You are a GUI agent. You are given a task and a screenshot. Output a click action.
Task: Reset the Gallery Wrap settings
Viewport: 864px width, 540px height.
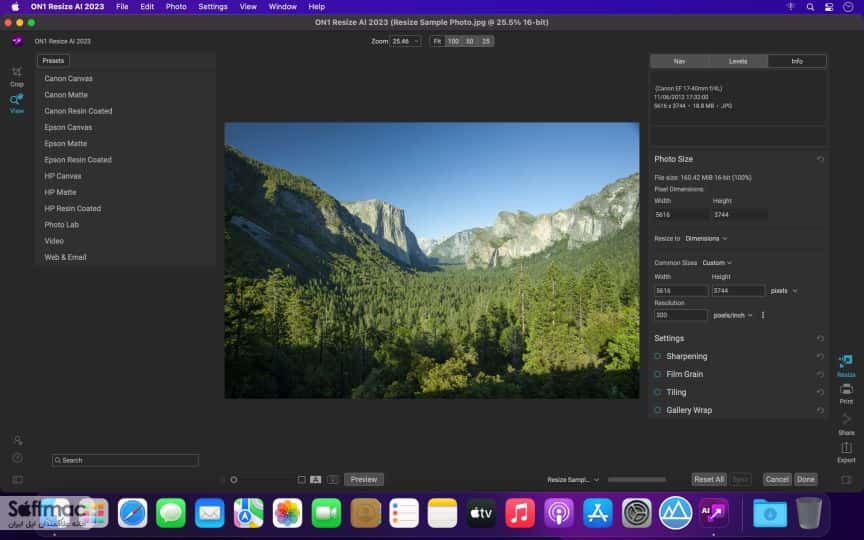[x=820, y=411]
